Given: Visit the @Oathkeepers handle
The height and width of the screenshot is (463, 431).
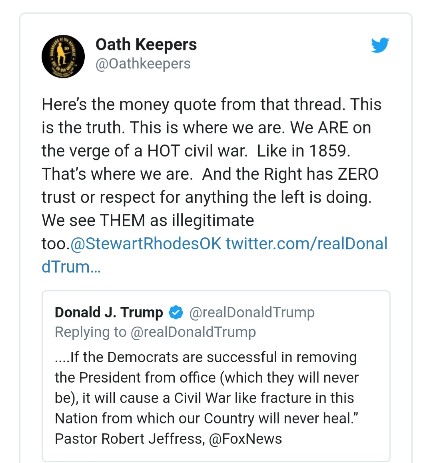Looking at the screenshot, I should pyautogui.click(x=143, y=64).
